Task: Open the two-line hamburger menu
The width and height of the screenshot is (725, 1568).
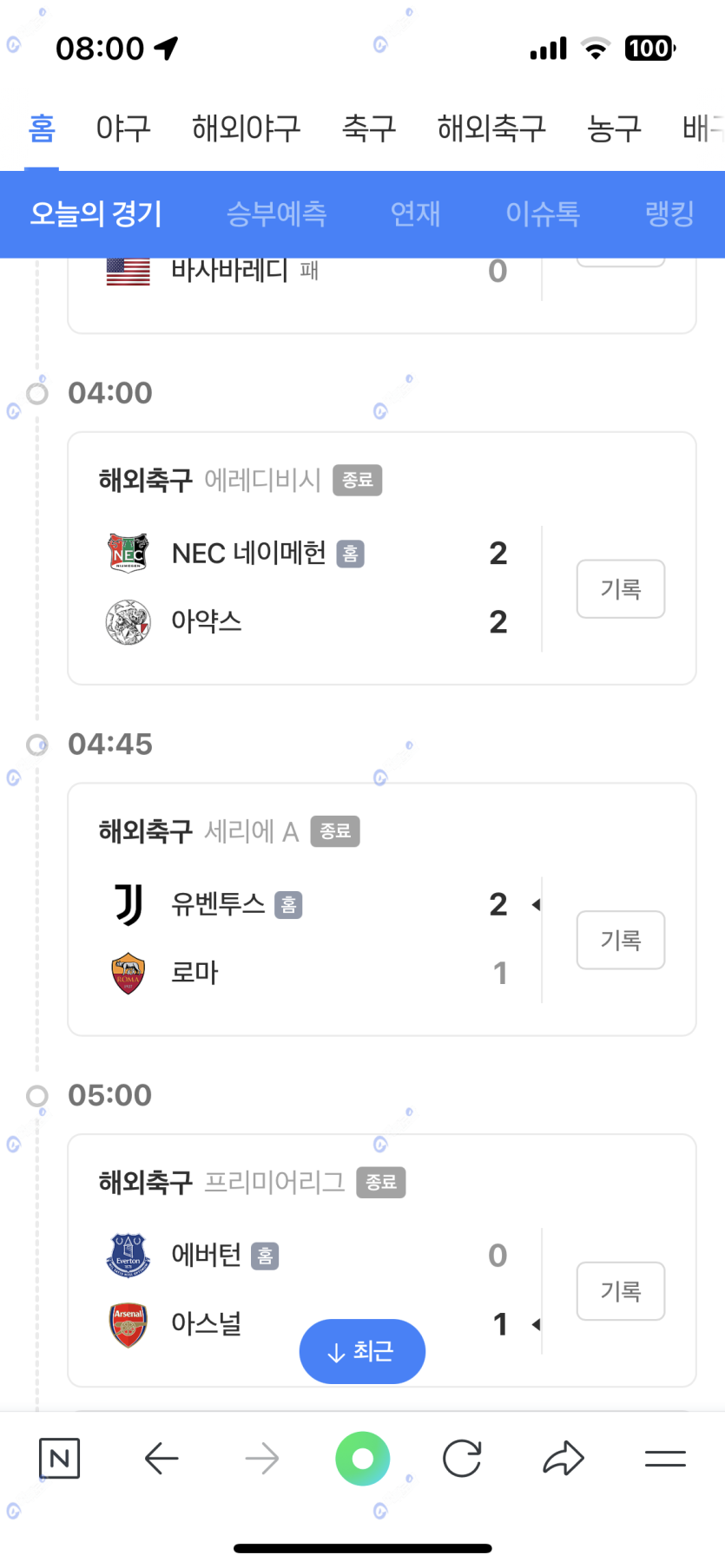Action: (x=665, y=1459)
